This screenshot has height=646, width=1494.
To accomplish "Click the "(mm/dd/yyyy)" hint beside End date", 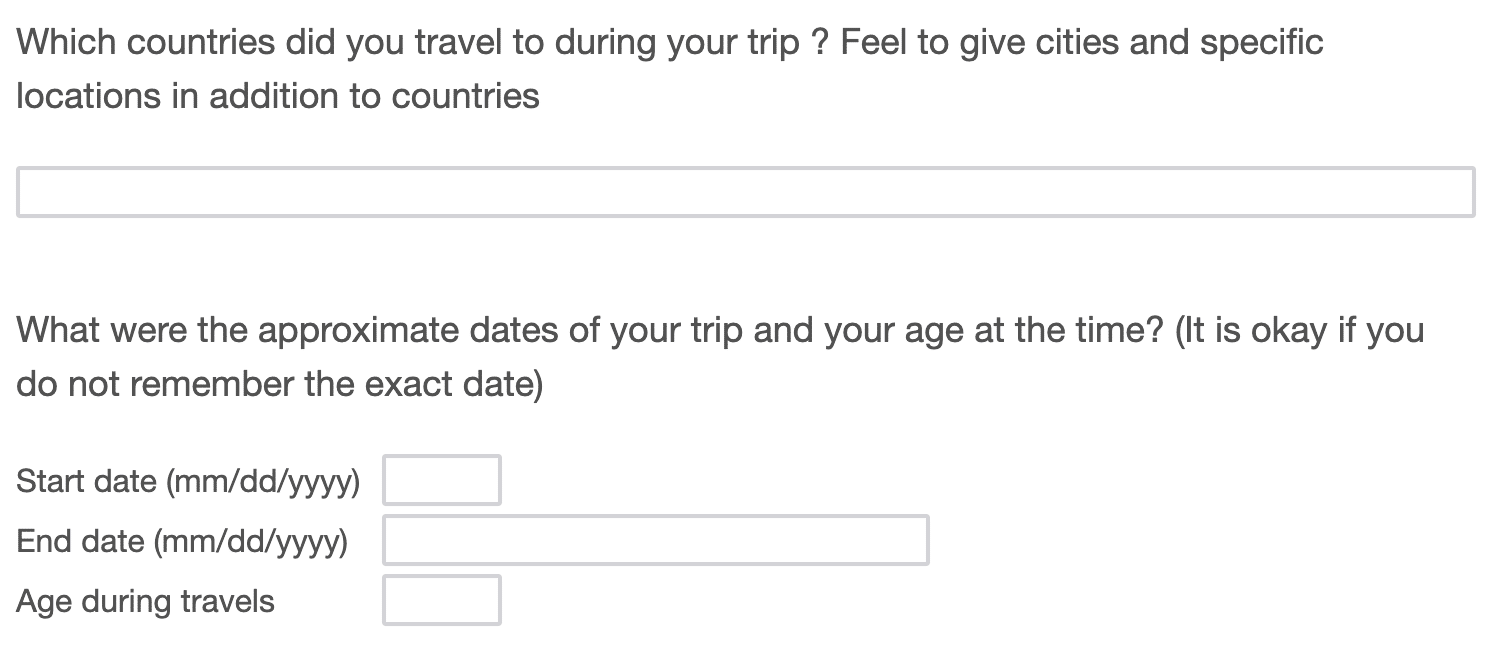I will tap(250, 542).
